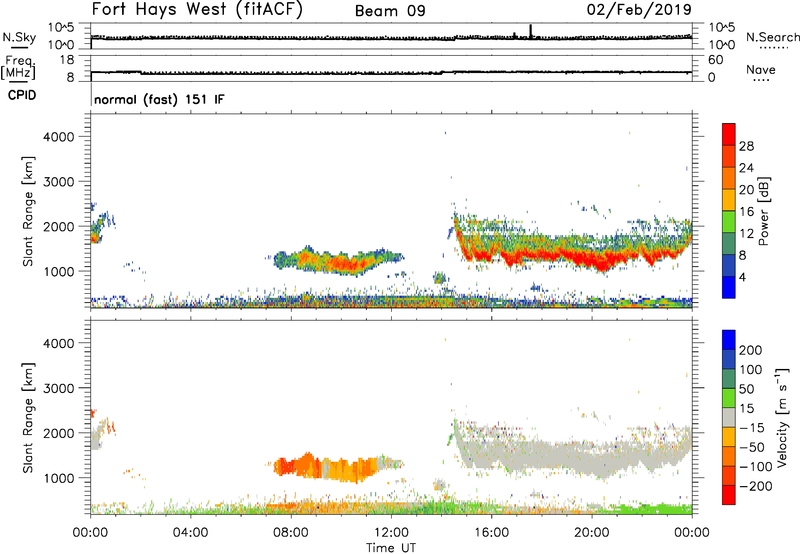Click the "08:00" time axis label
This screenshot has width=800, height=554.
(x=291, y=533)
